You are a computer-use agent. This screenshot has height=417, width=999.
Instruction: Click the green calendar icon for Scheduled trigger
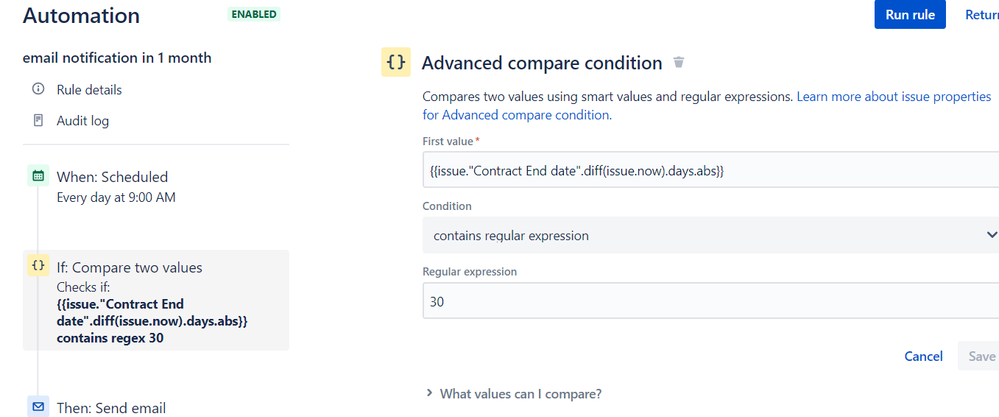[38, 177]
